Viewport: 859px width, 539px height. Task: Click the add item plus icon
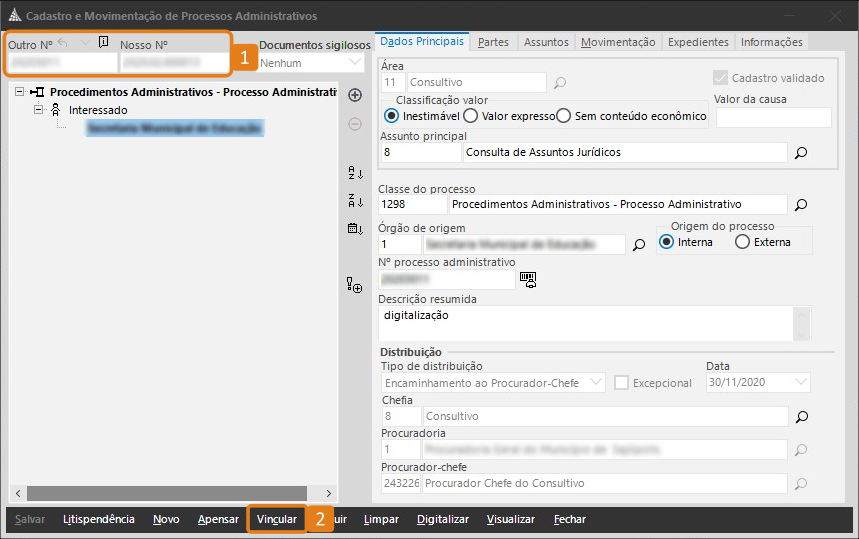click(x=354, y=95)
